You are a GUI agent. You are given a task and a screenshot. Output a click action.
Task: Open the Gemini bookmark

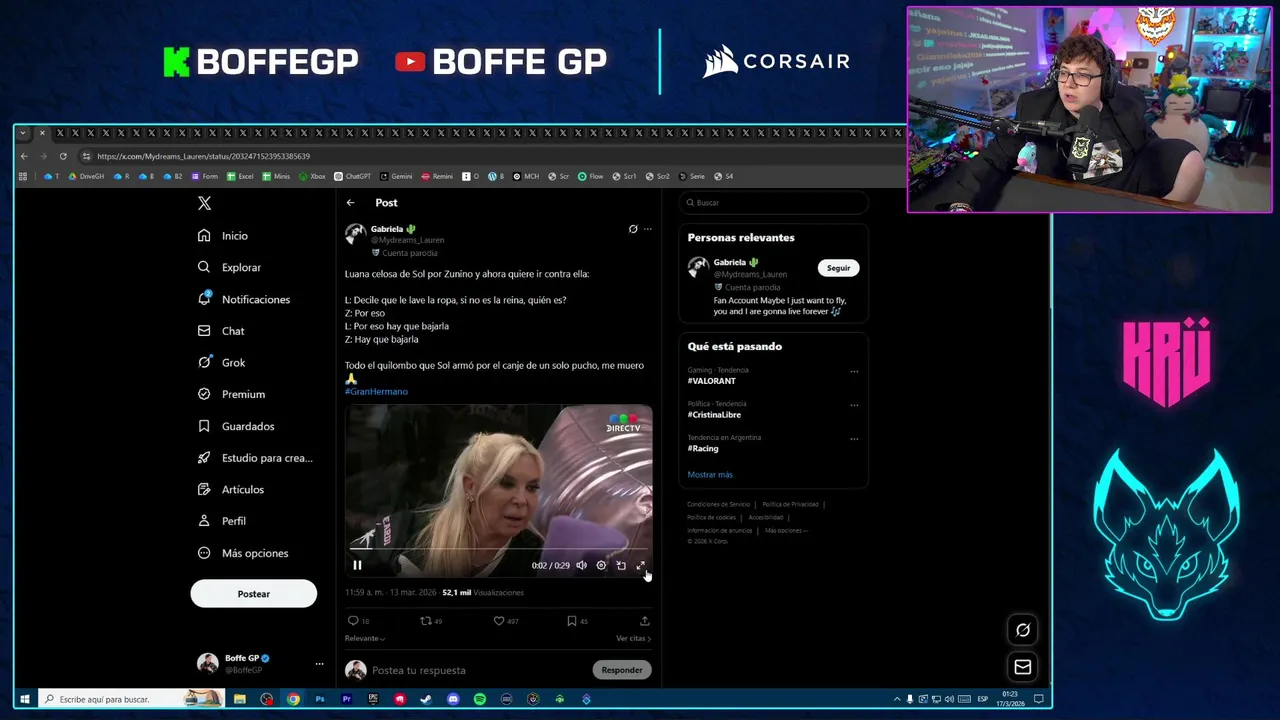tap(395, 176)
